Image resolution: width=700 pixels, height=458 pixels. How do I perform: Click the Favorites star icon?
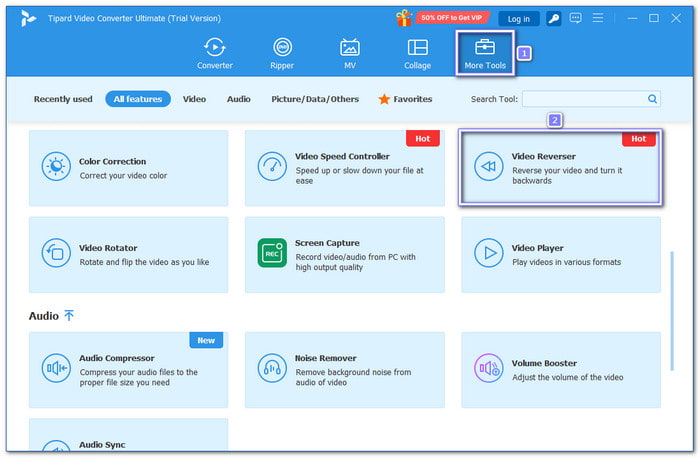(x=384, y=99)
